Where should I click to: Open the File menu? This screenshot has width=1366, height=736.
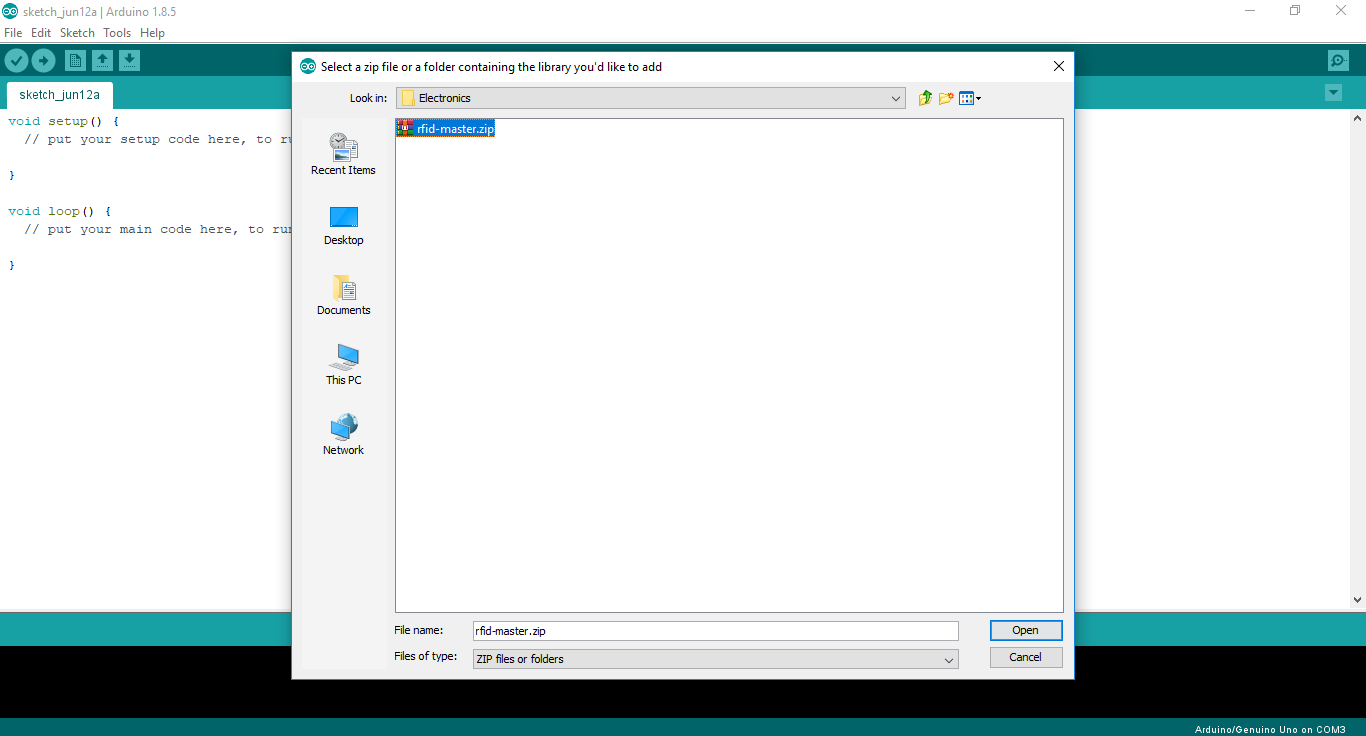(13, 33)
